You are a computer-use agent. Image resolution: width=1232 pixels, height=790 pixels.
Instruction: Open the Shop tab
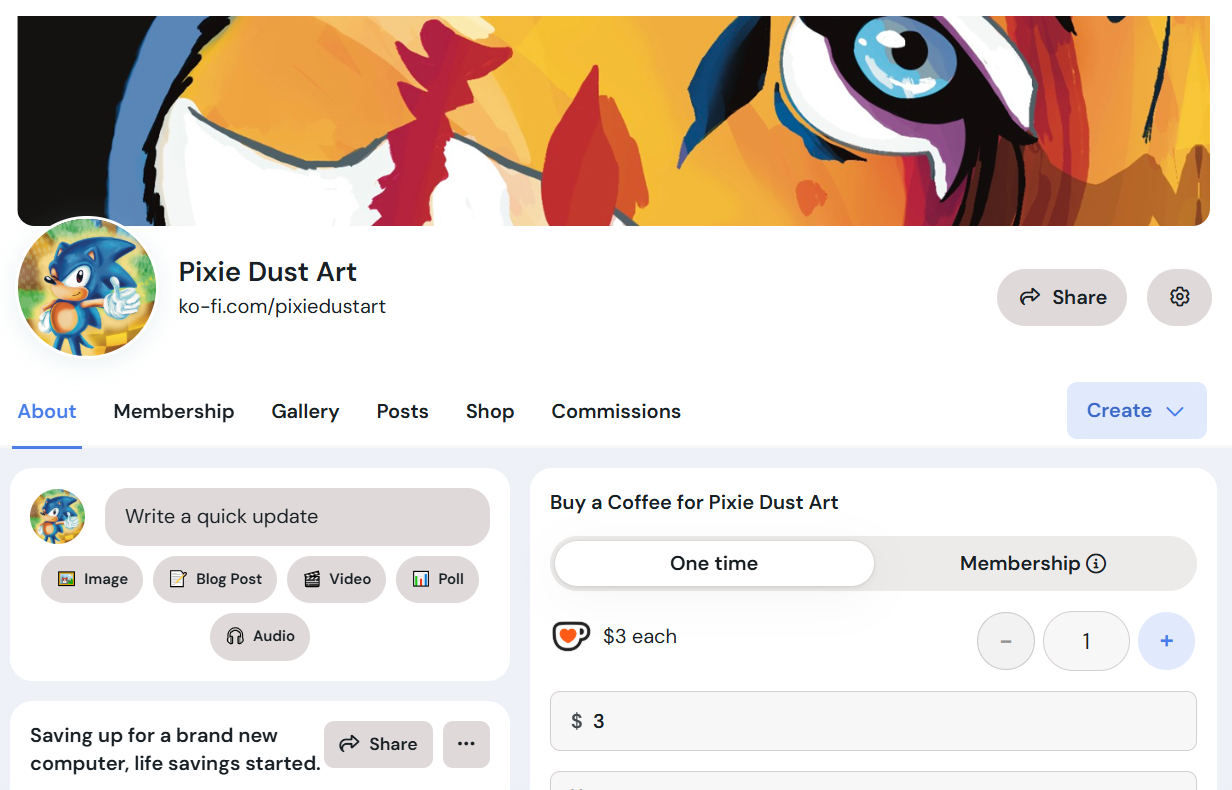[x=490, y=411]
